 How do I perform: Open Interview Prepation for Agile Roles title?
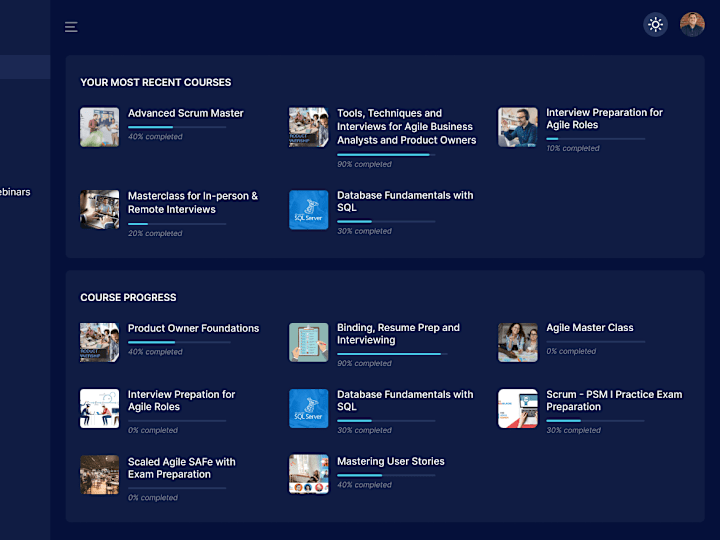pyautogui.click(x=181, y=400)
